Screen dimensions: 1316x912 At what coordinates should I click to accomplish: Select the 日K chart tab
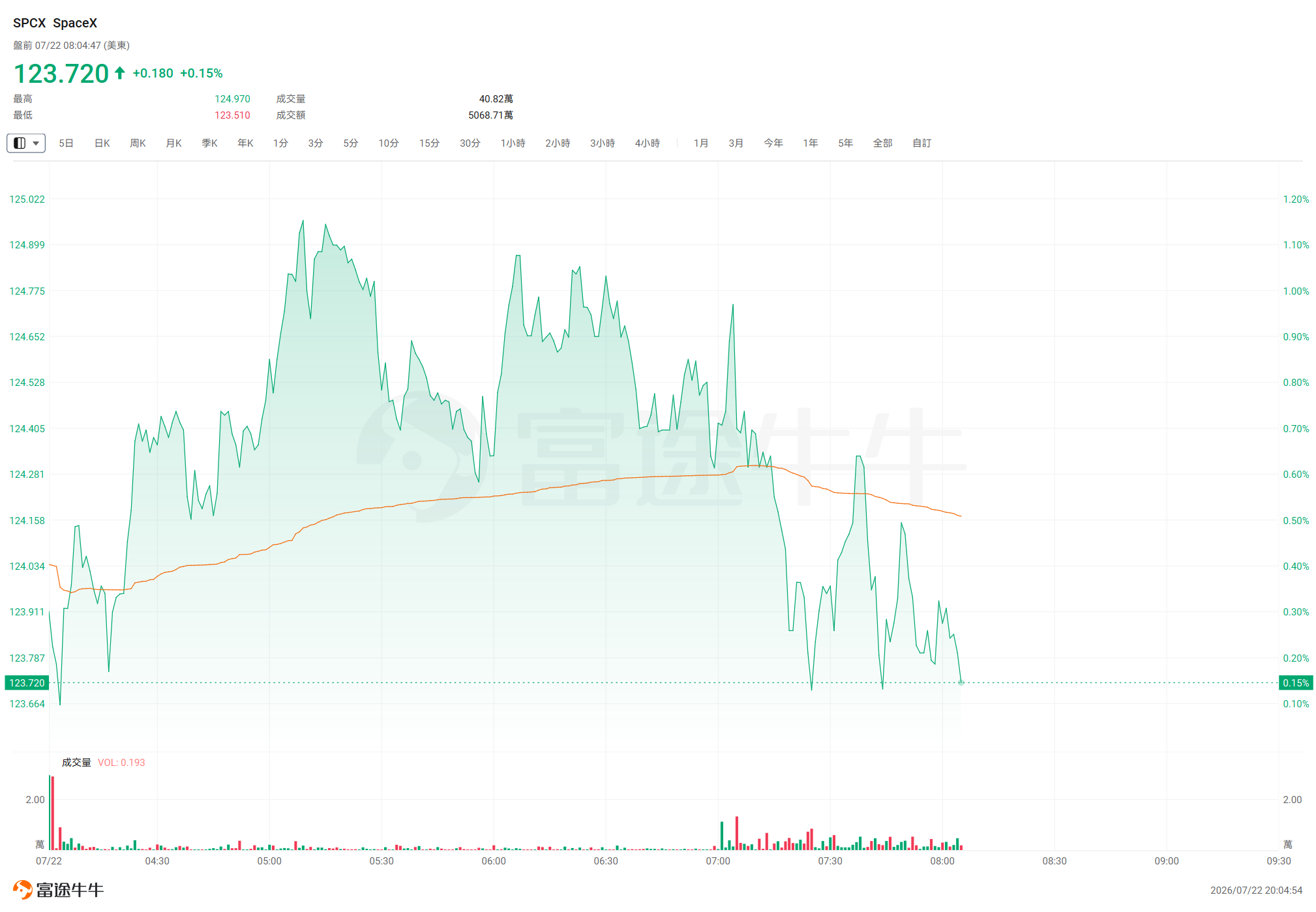[x=102, y=143]
